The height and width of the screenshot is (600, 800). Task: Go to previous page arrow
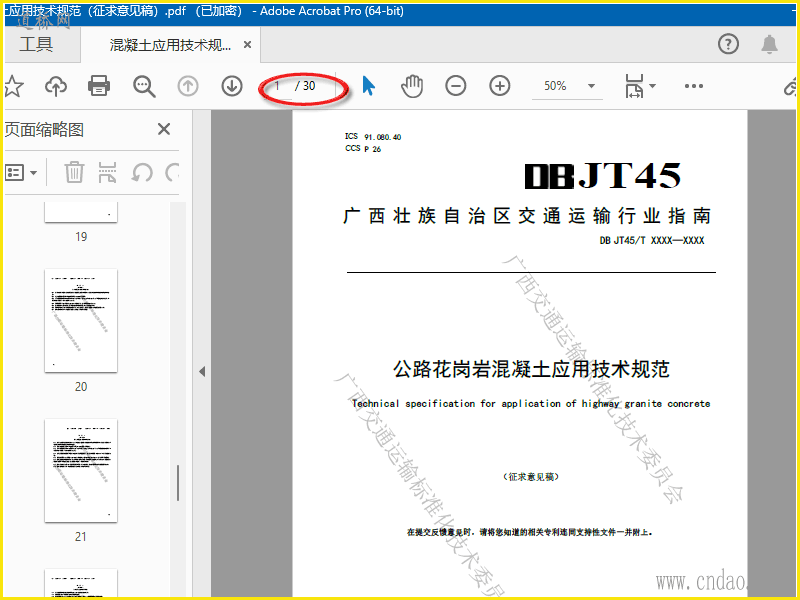coord(188,86)
